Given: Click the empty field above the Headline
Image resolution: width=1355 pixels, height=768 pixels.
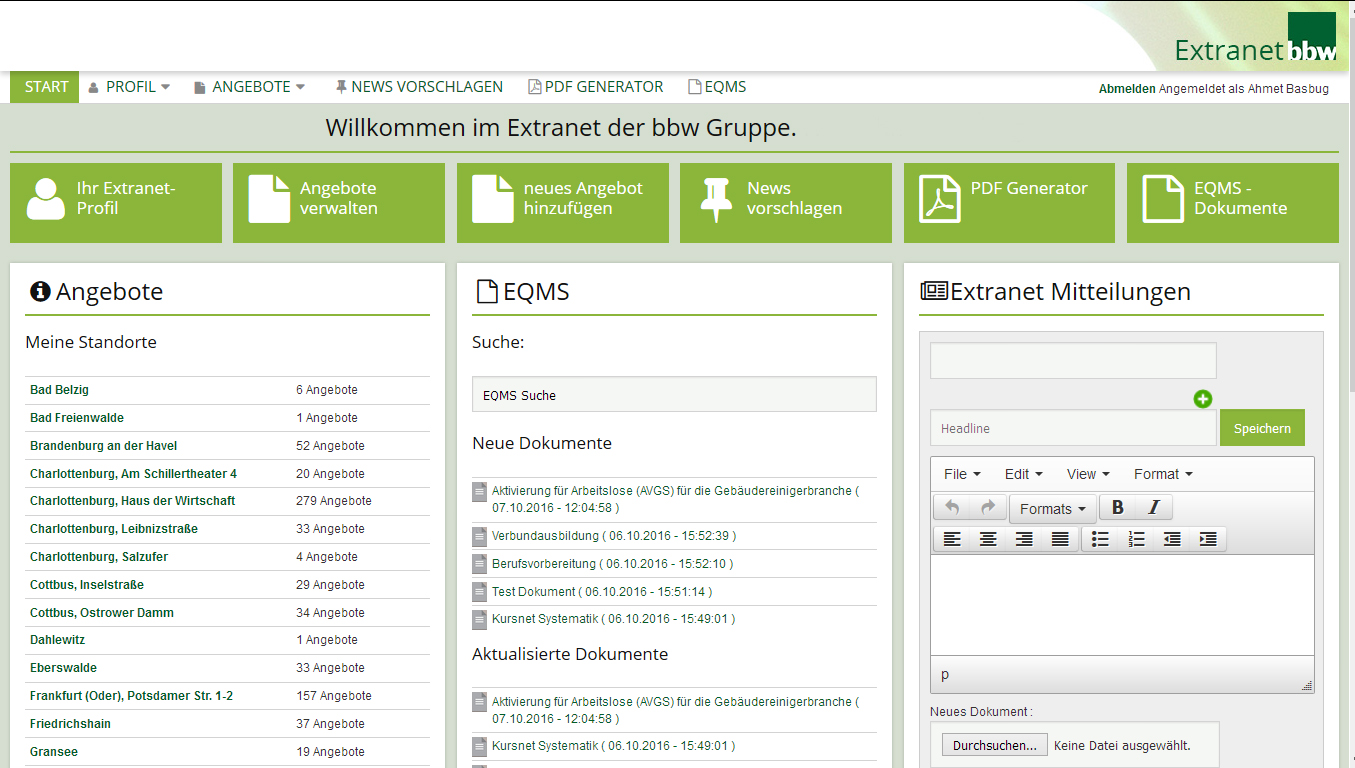Looking at the screenshot, I should 1073,360.
